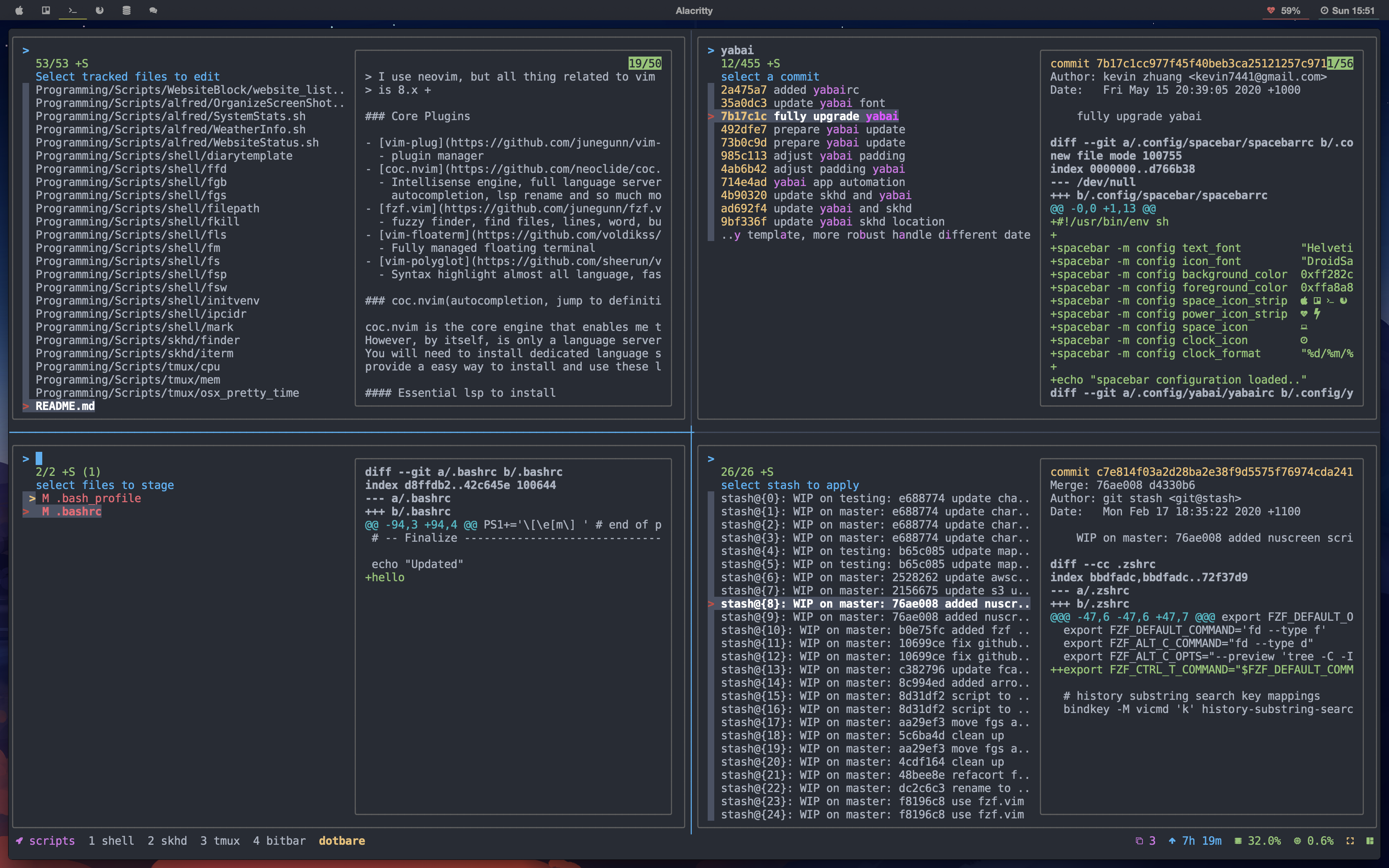Select the terminal prompt space icon
This screenshot has width=1389, height=868.
[x=73, y=10]
